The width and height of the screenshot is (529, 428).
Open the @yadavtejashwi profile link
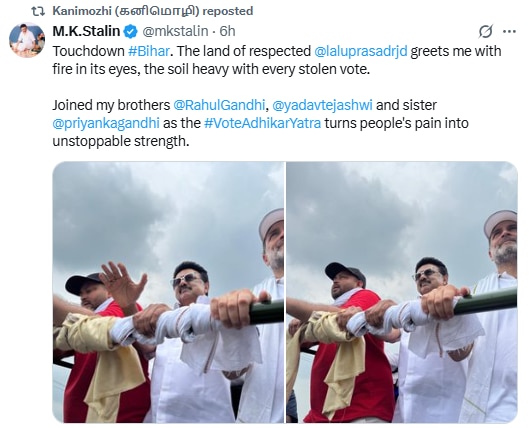tap(322, 105)
